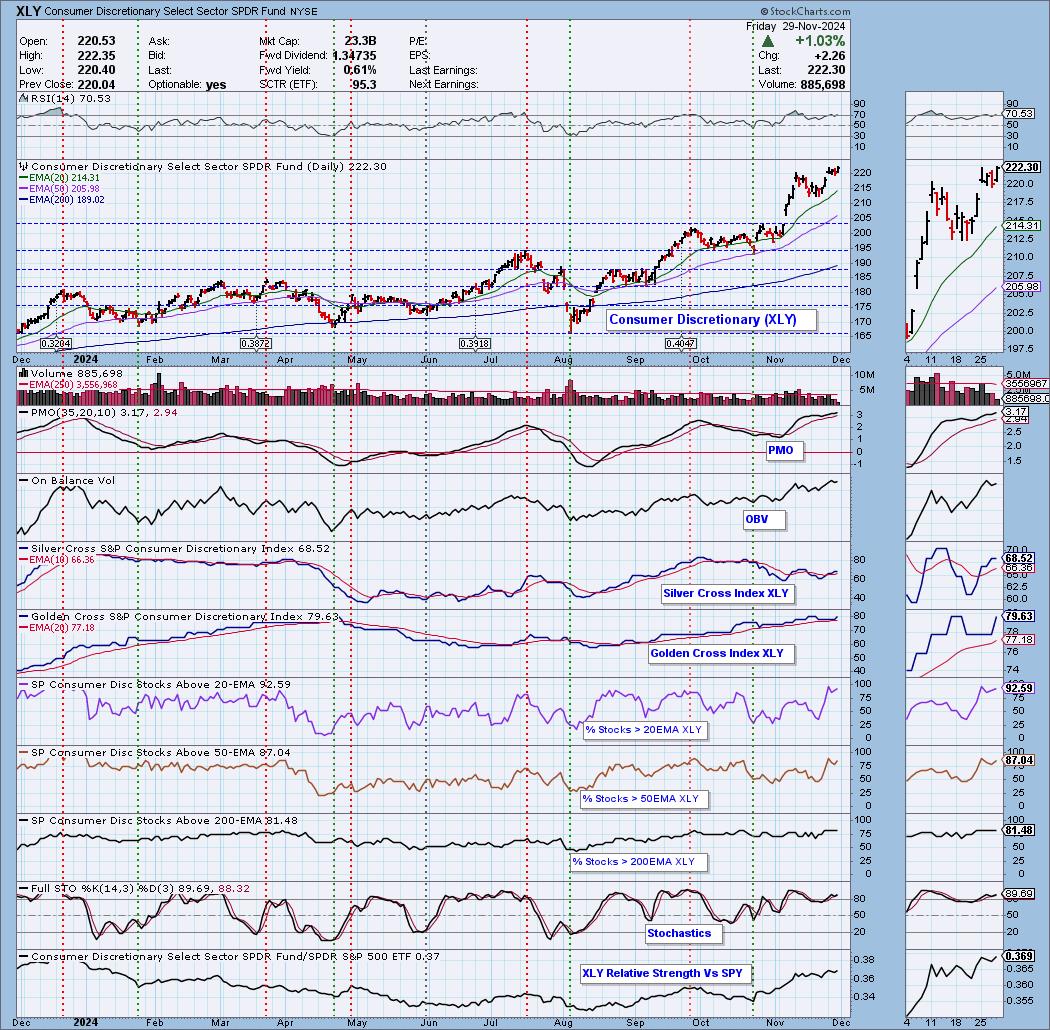The image size is (1050, 1030).
Task: Click the Prev Close value 220.04
Action: [x=96, y=85]
